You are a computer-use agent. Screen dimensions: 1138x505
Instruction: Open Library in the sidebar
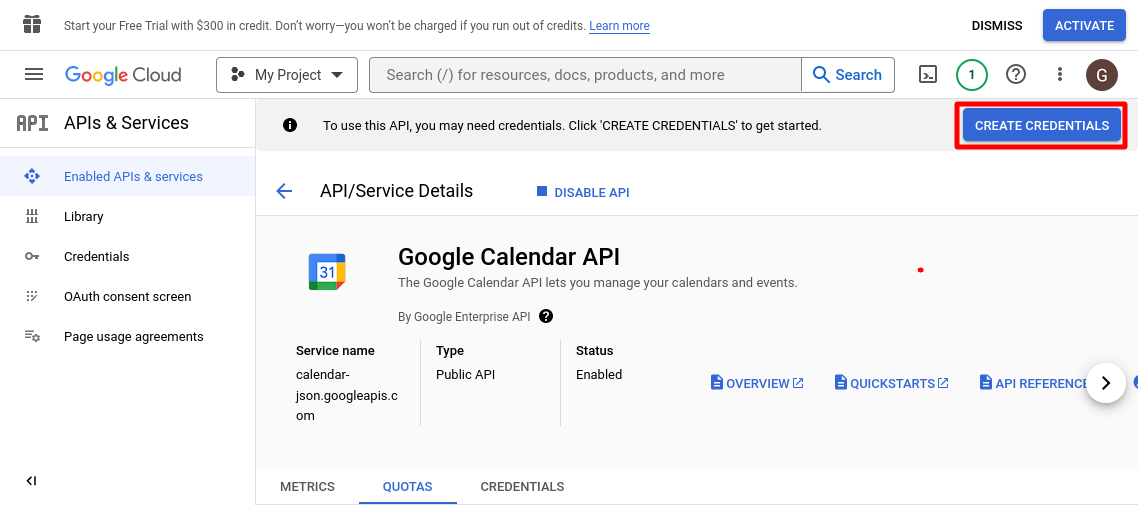[83, 217]
